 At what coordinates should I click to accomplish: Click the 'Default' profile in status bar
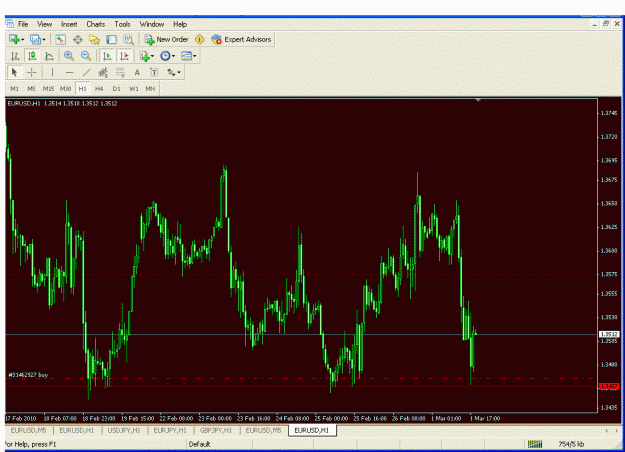(199, 444)
